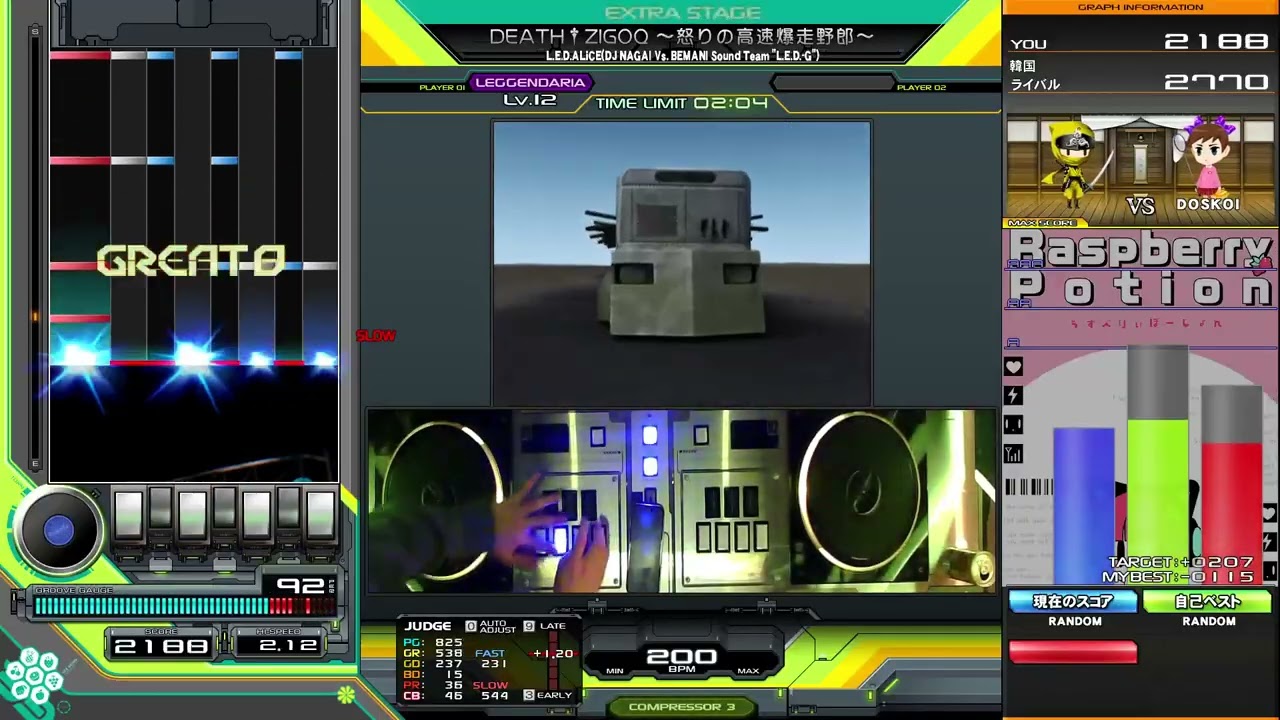Click the green best-score bar
The width and height of the screenshot is (1280, 720).
tap(1158, 502)
